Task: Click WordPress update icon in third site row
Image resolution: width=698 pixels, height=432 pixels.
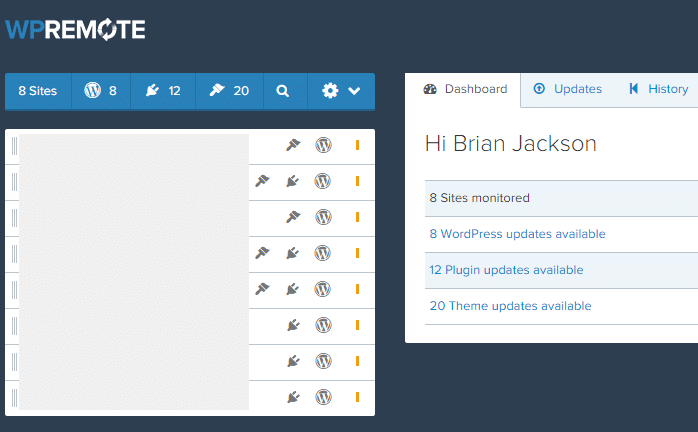Action: click(324, 217)
